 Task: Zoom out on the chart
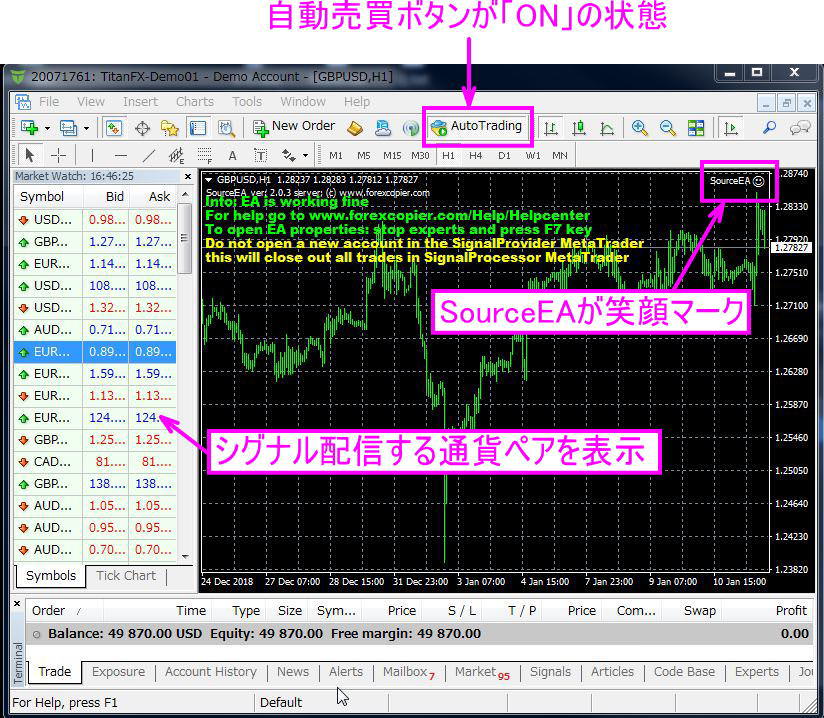point(665,128)
